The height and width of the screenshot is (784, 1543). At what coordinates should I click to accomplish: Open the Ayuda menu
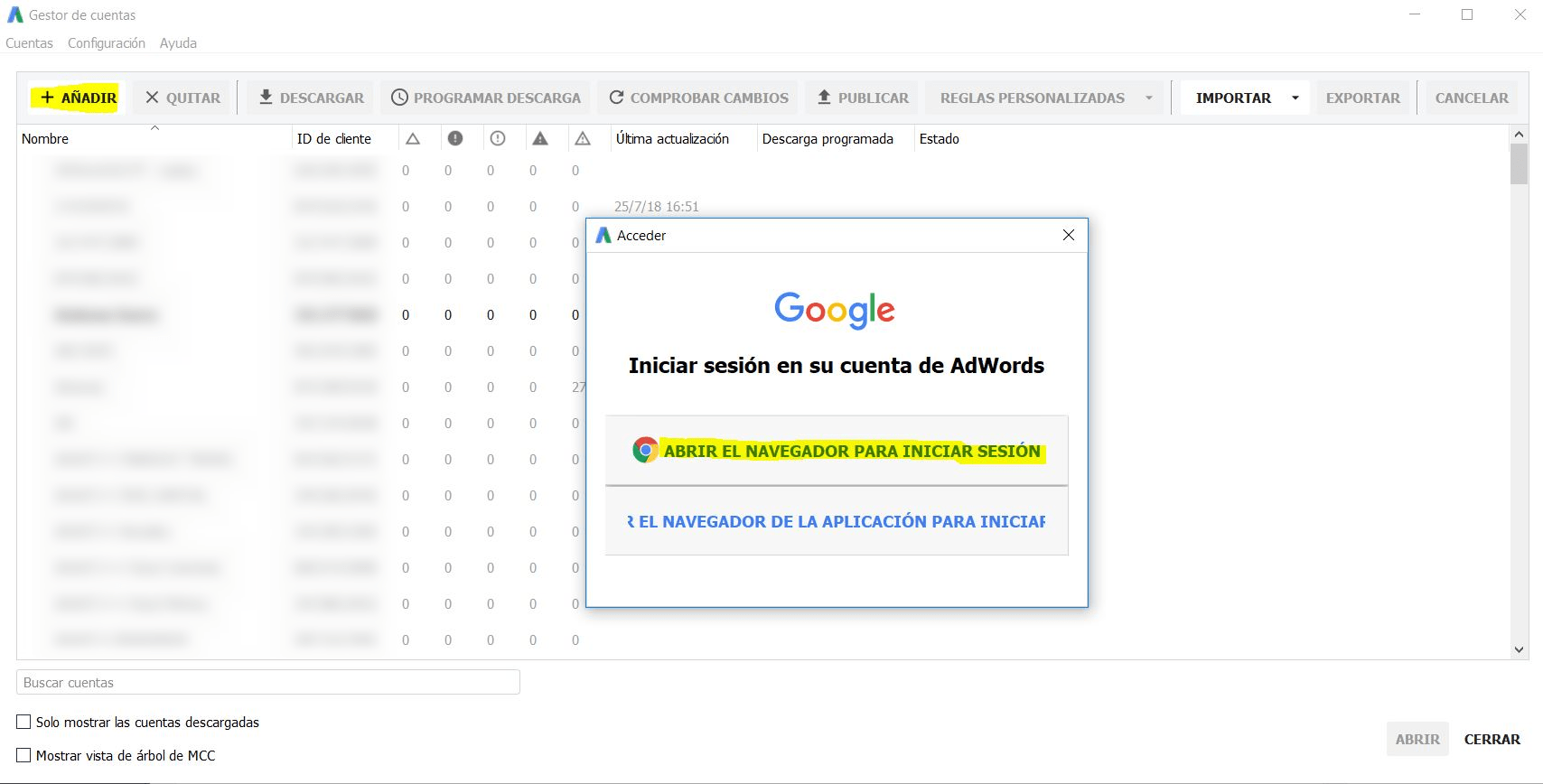[178, 43]
